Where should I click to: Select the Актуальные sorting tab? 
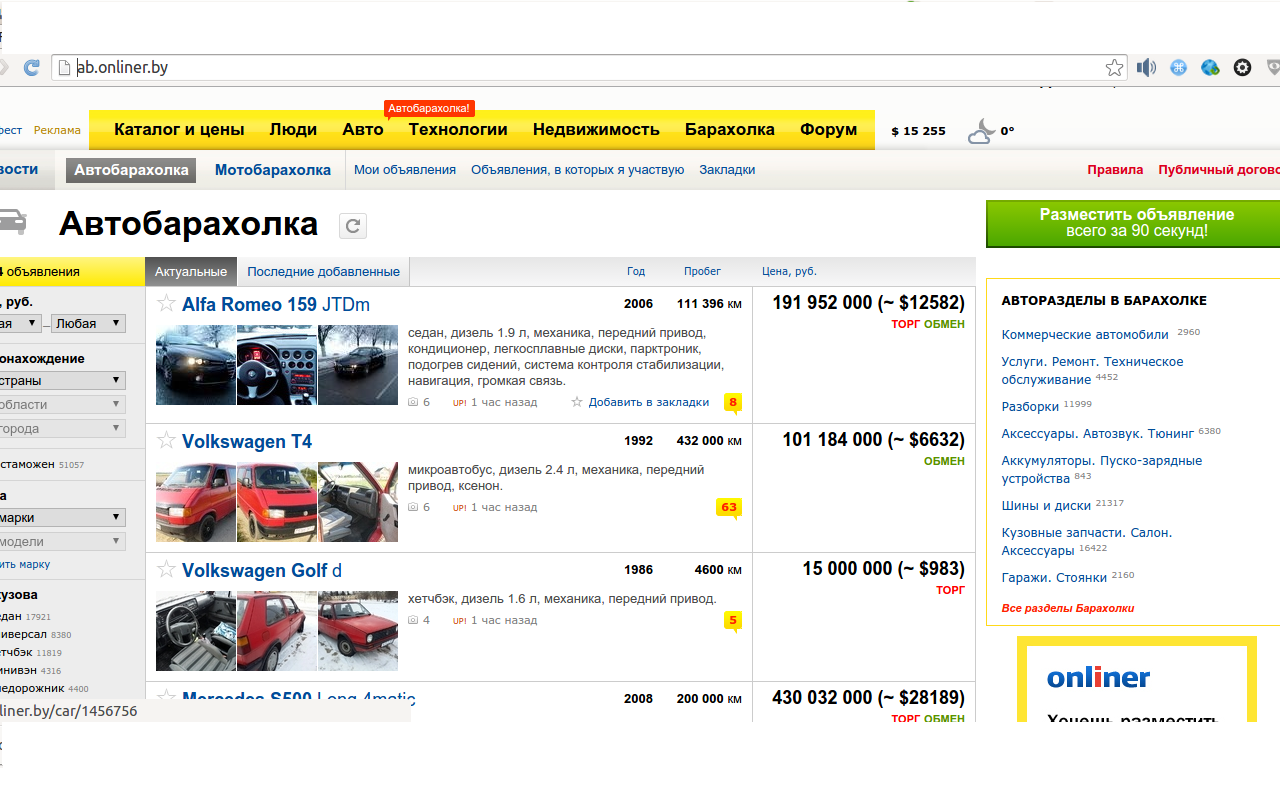tap(190, 272)
